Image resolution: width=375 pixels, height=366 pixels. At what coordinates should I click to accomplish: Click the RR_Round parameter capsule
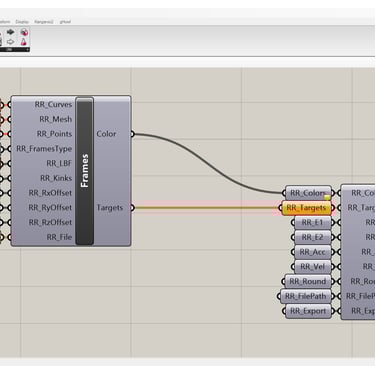click(x=308, y=281)
